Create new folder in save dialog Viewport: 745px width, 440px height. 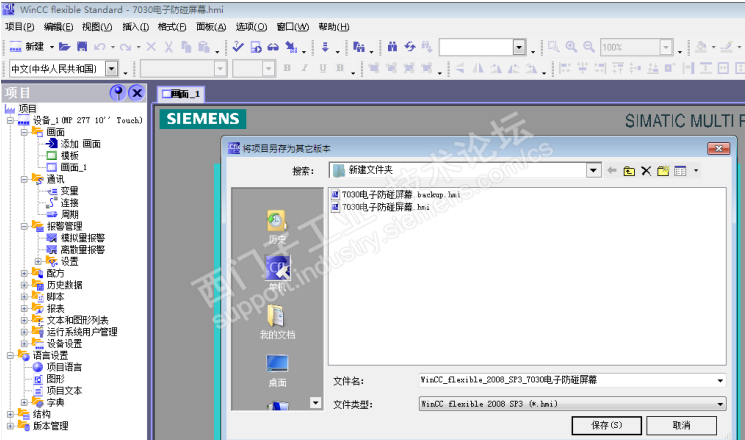(663, 171)
